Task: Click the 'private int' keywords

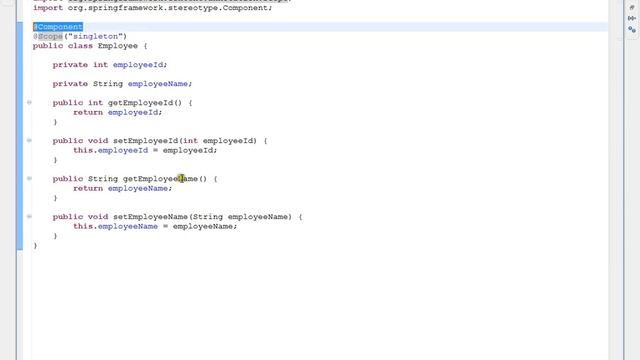Action: coord(80,64)
